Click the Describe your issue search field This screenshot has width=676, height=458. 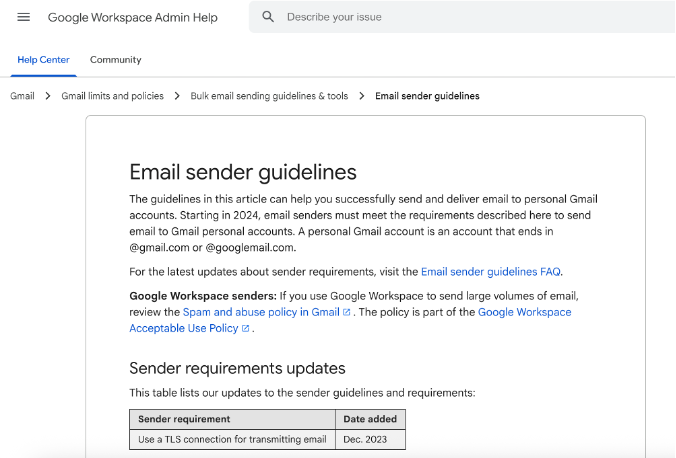click(462, 17)
